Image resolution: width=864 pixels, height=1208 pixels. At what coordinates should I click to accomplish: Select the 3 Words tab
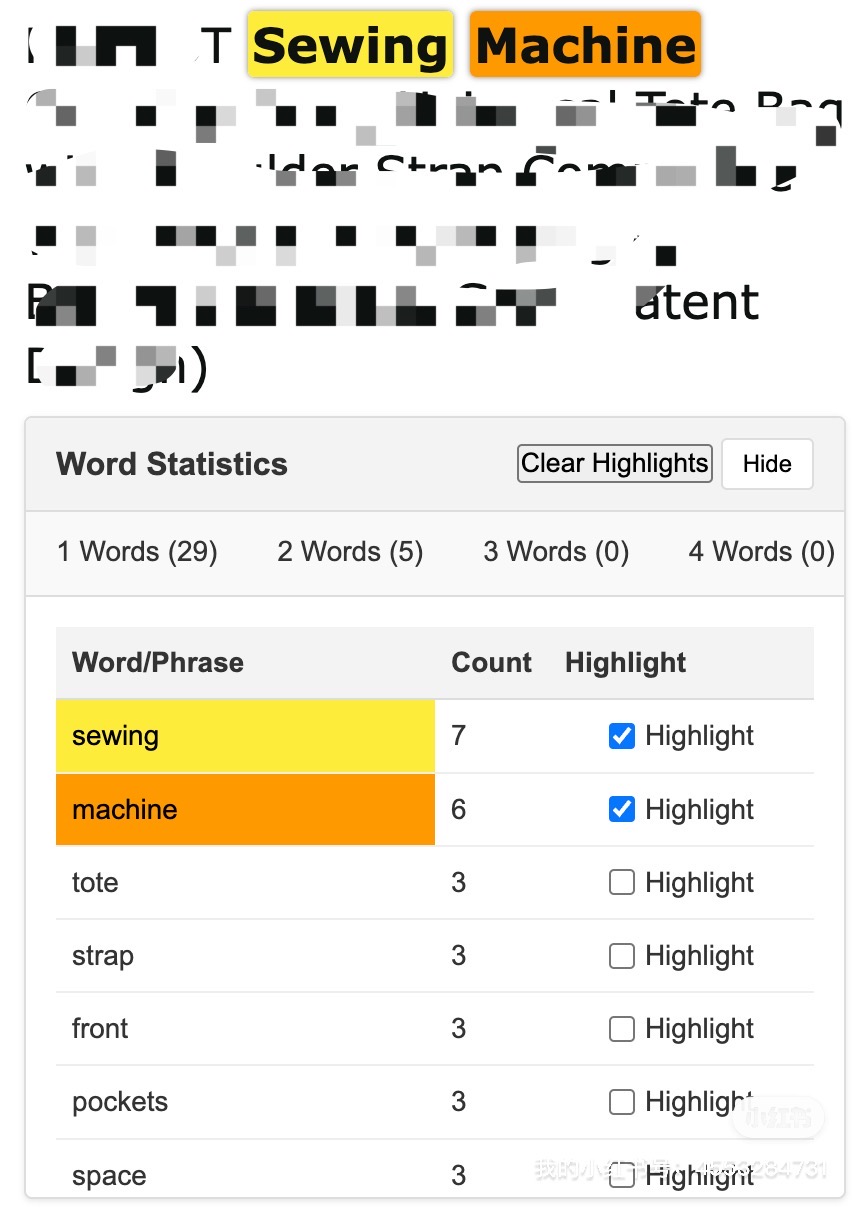556,552
